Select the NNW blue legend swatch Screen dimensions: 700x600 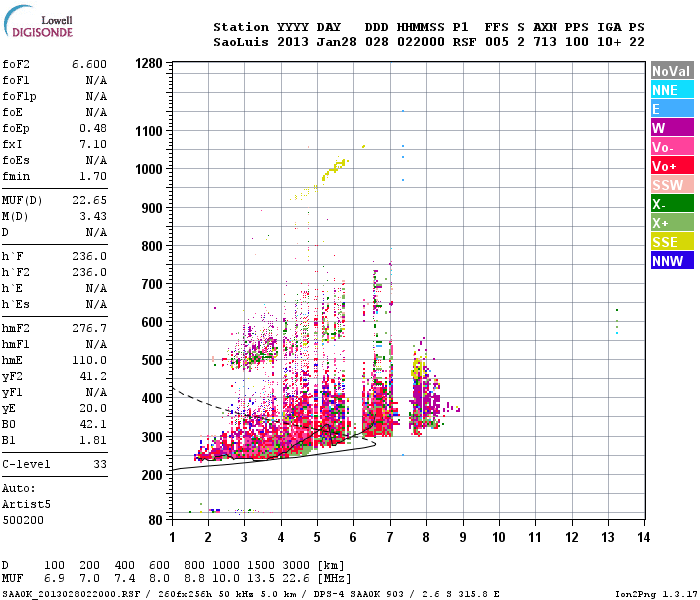pos(672,261)
